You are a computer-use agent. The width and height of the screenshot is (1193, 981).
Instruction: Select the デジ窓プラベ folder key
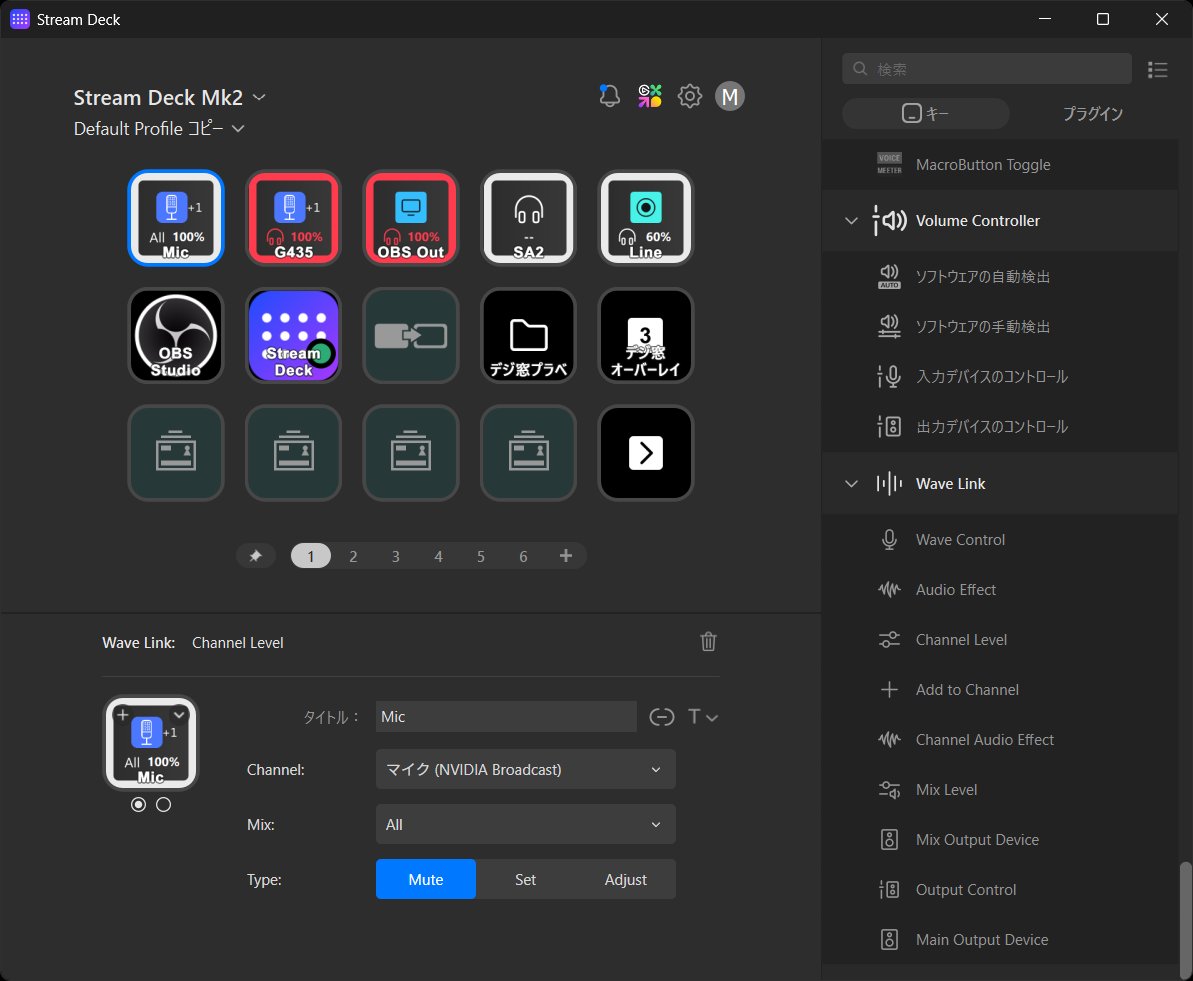(x=529, y=335)
